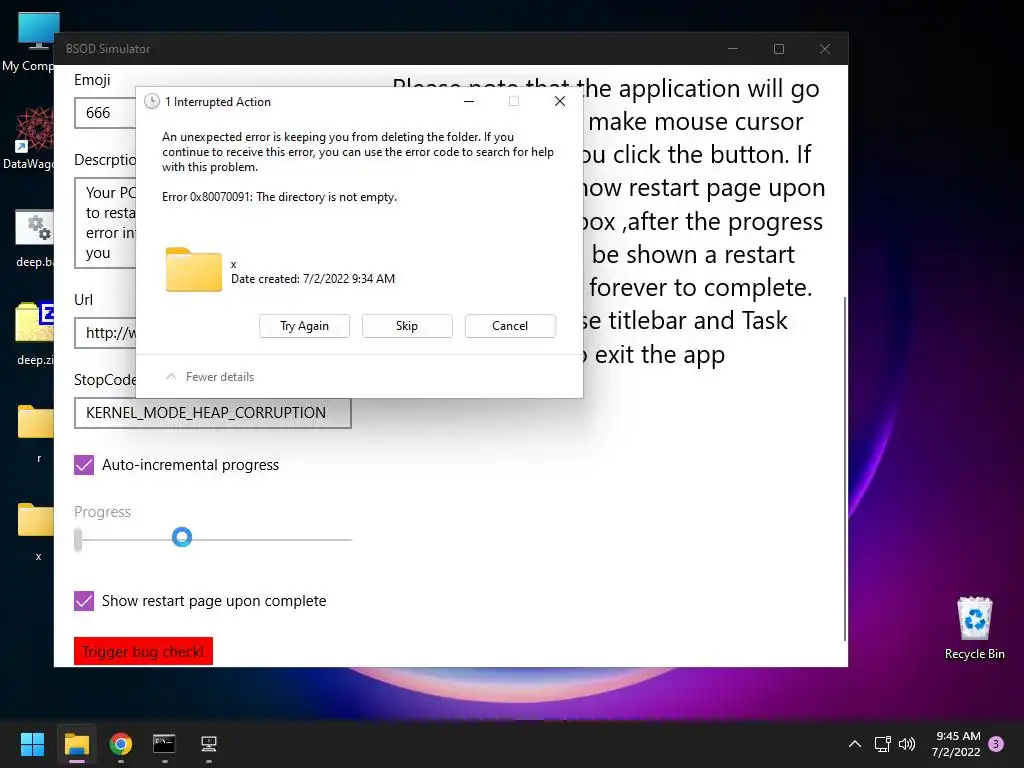Uncheck Auto-incremental progress checkbox

[84, 465]
